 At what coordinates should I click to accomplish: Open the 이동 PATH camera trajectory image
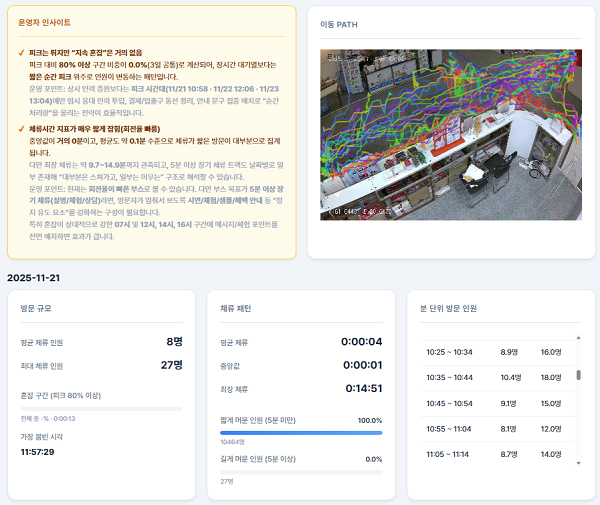[451, 135]
